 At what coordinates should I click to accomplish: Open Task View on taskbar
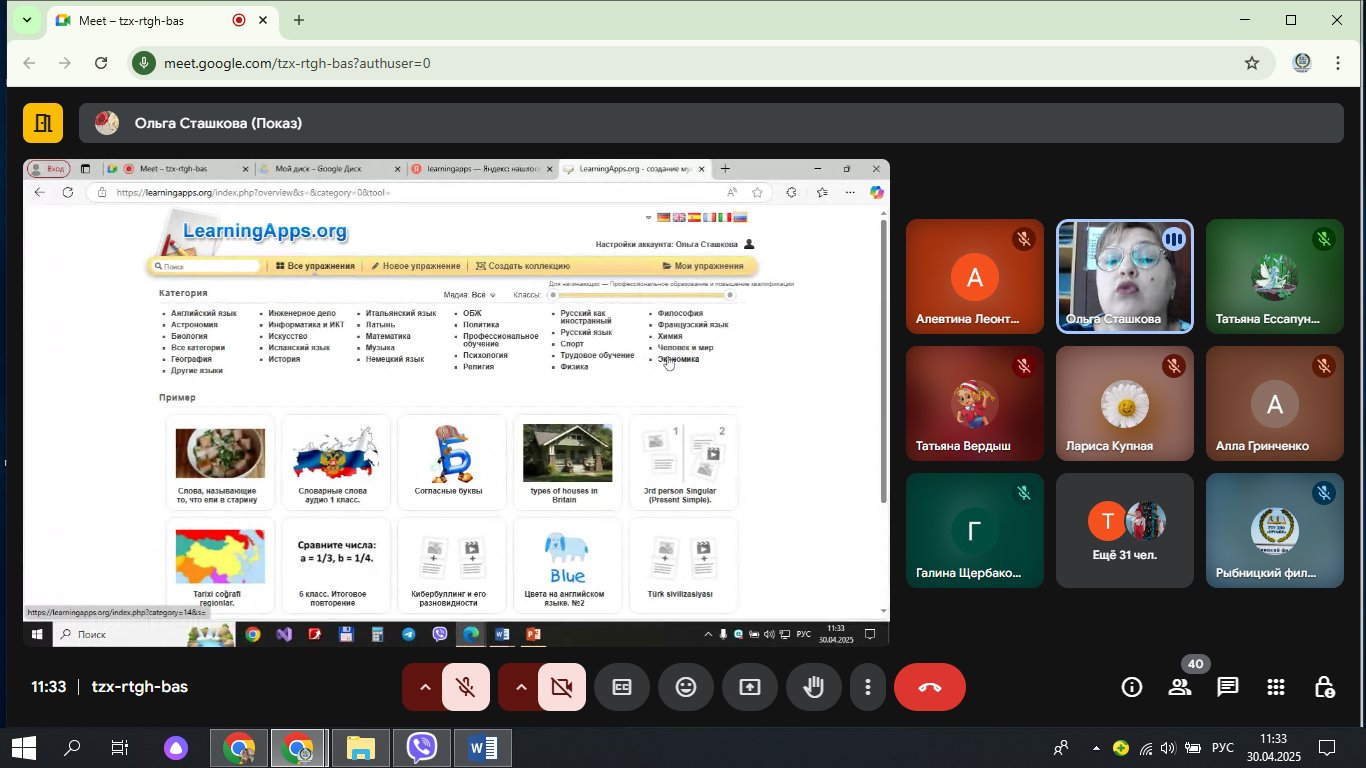click(x=120, y=748)
